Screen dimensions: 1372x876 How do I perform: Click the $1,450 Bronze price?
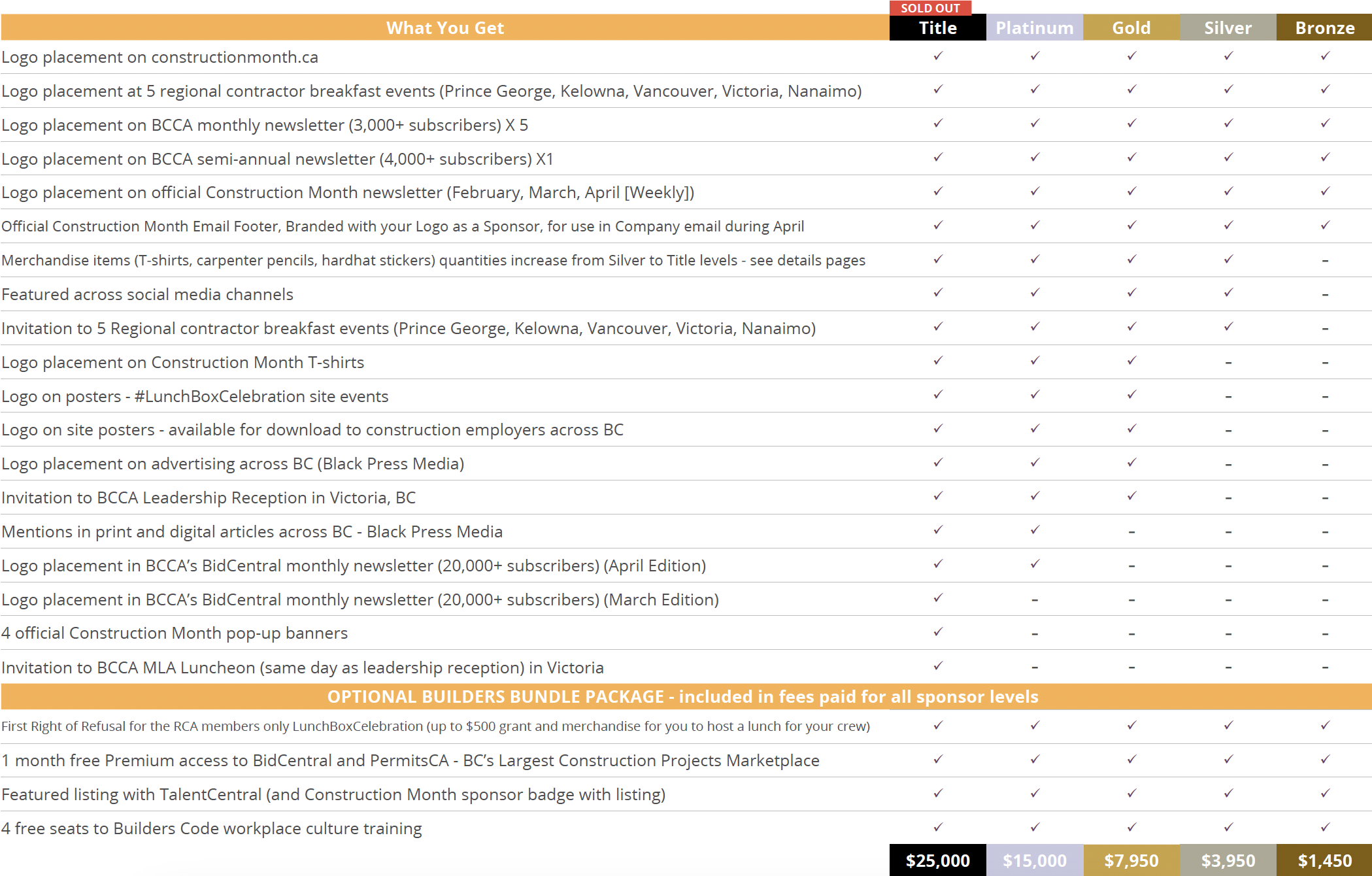[1324, 860]
